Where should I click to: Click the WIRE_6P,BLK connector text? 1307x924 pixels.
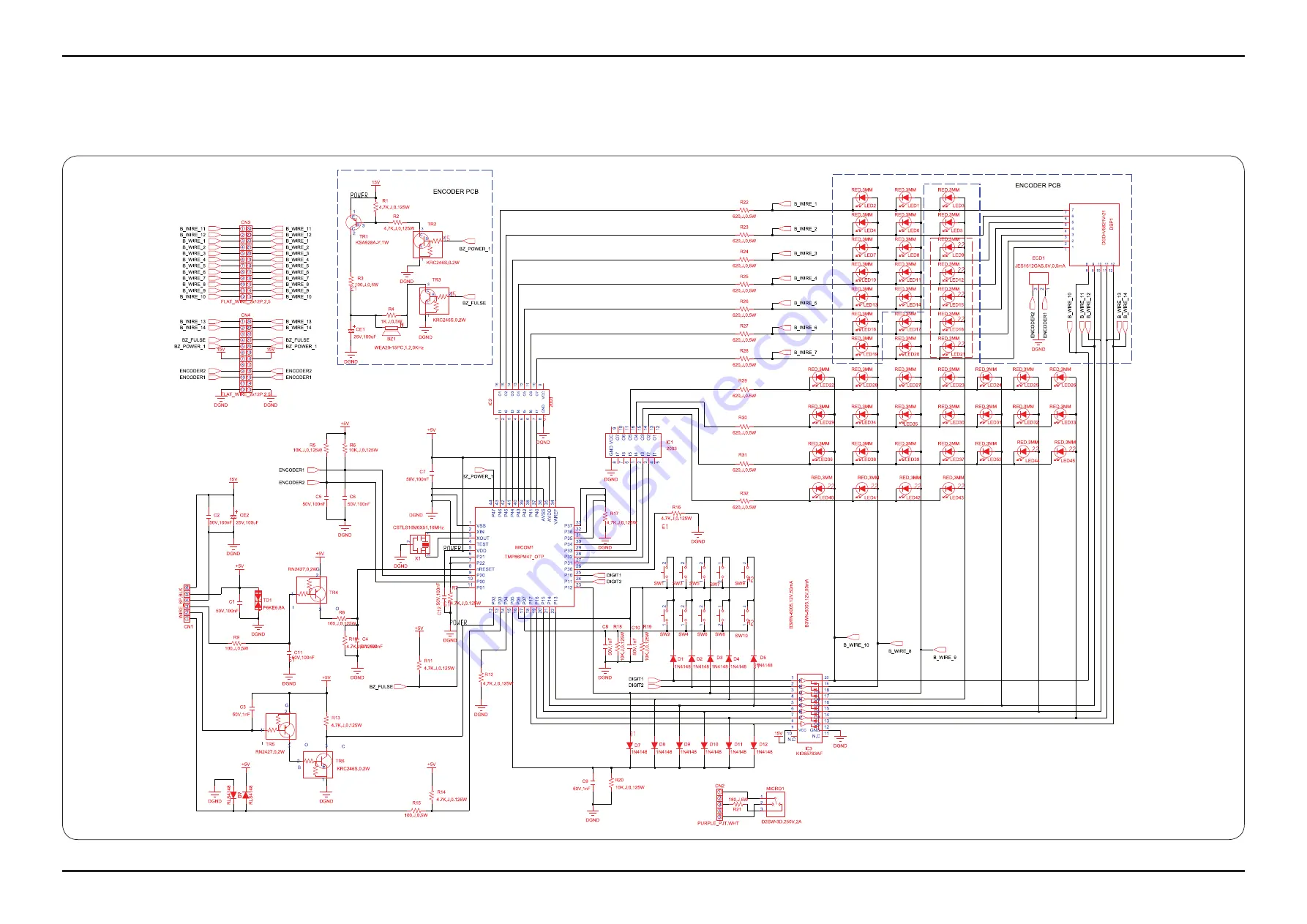181,604
